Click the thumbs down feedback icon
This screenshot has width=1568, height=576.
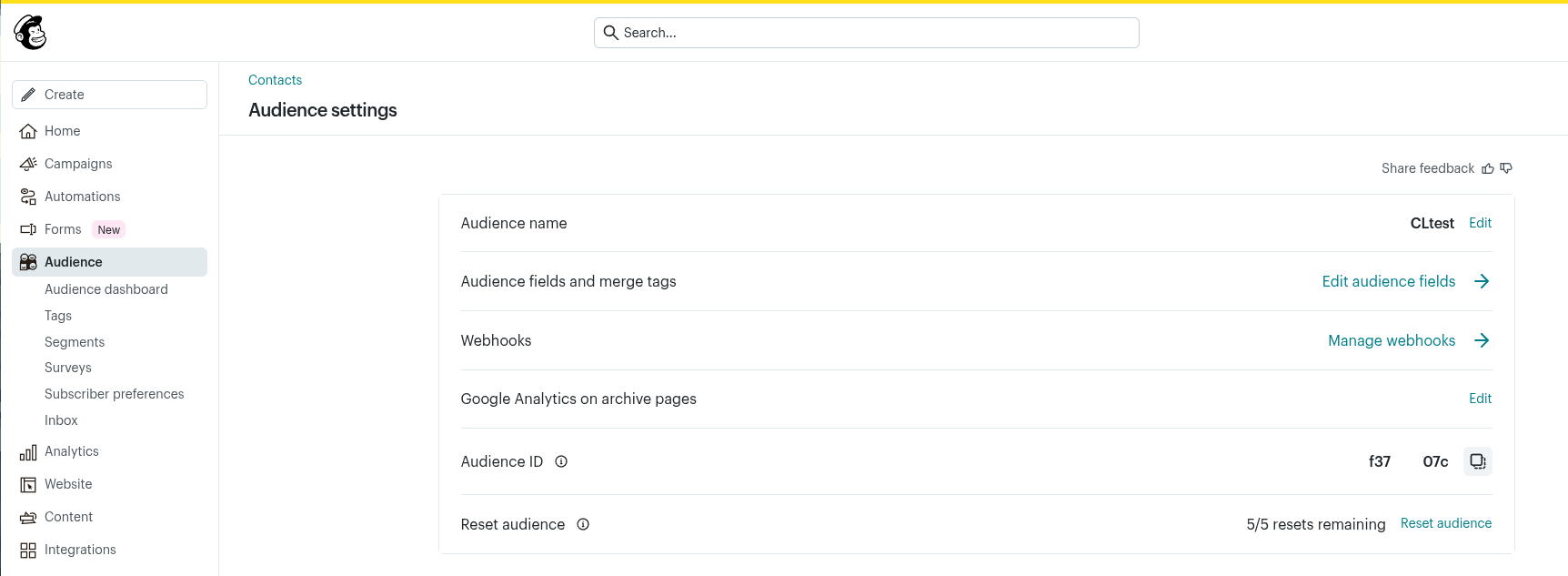(1506, 168)
